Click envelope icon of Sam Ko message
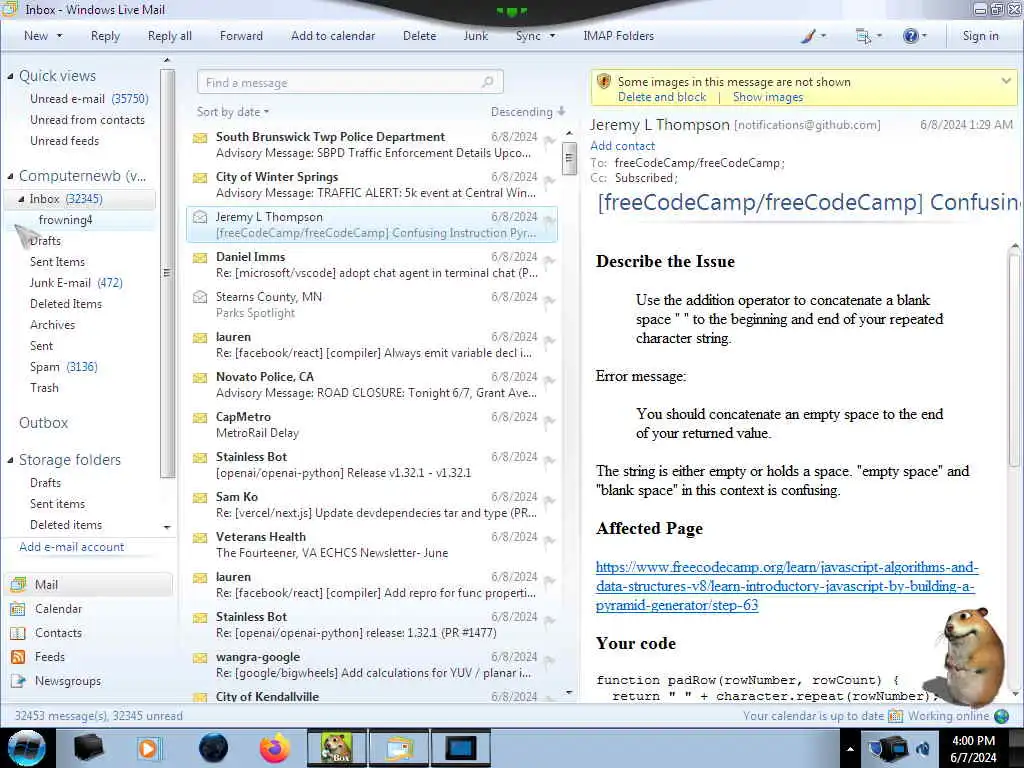1024x768 pixels. [x=200, y=498]
